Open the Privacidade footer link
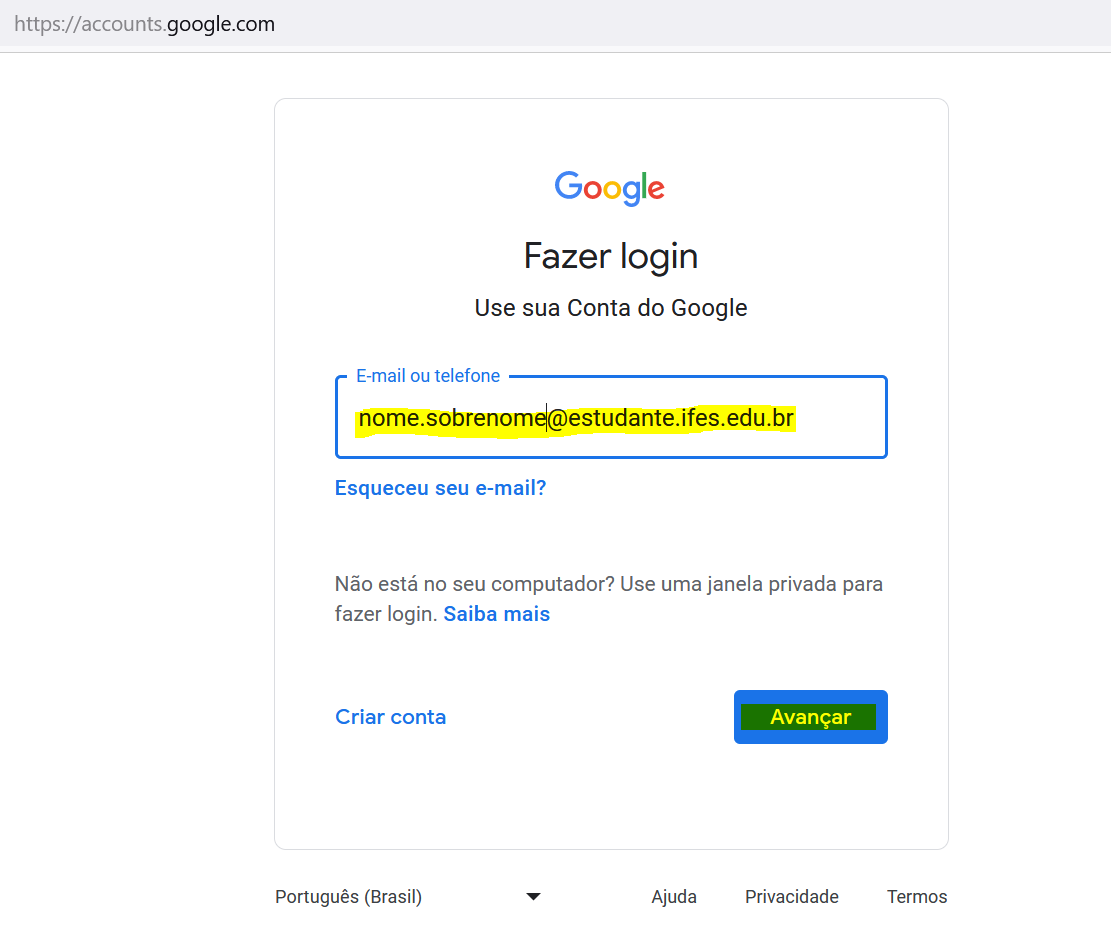The height and width of the screenshot is (925, 1111). coord(792,897)
